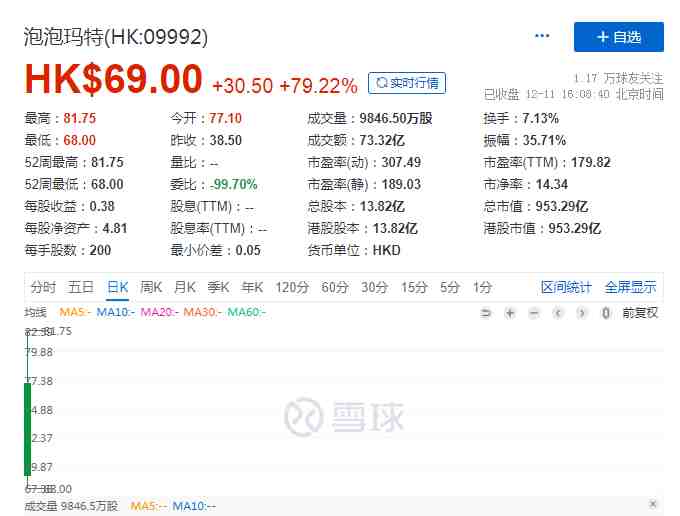Zoom in the chart with the plus icon
Image resolution: width=680 pixels, height=516 pixels.
[510, 313]
